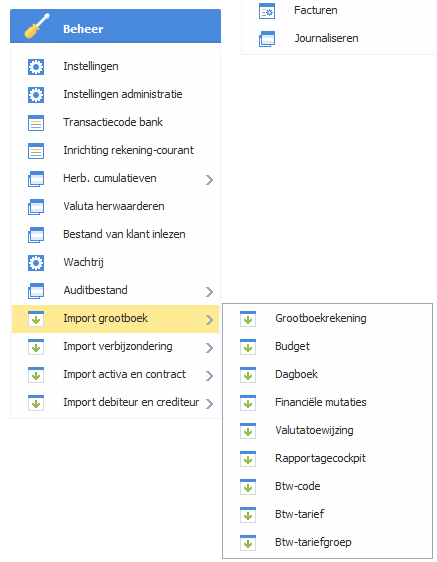Click the download icon beside Grootboekrekening

click(248, 319)
